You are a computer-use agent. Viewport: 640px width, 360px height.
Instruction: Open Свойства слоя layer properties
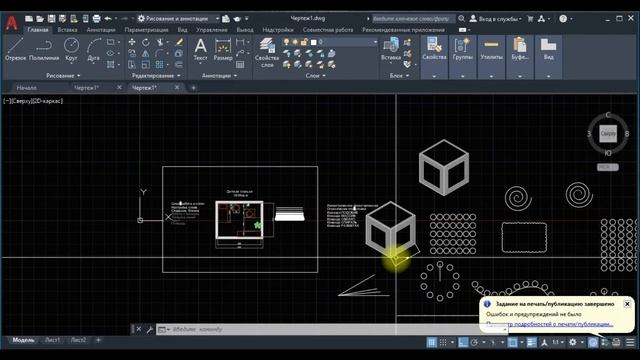267,52
